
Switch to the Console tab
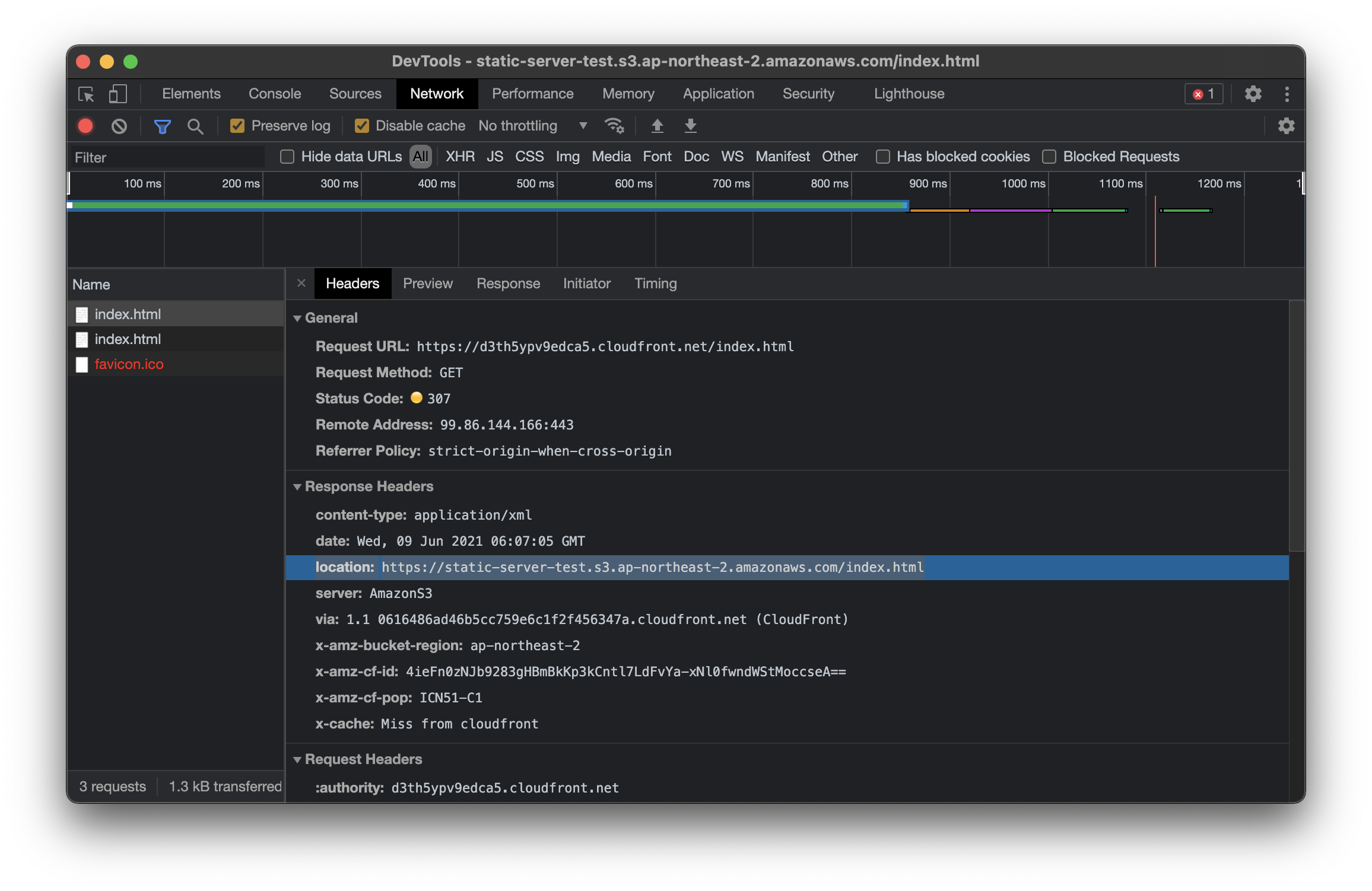(x=275, y=94)
